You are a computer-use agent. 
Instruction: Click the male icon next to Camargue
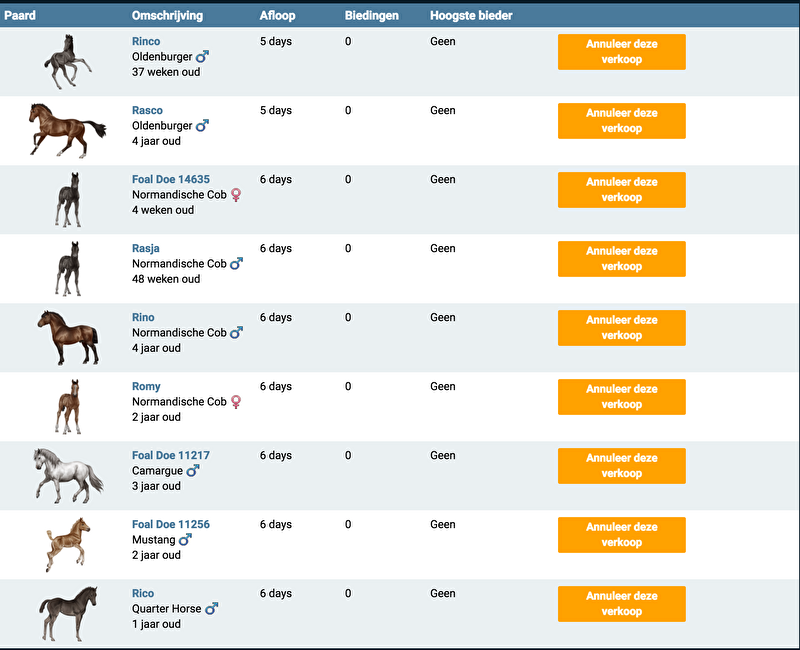pyautogui.click(x=193, y=471)
